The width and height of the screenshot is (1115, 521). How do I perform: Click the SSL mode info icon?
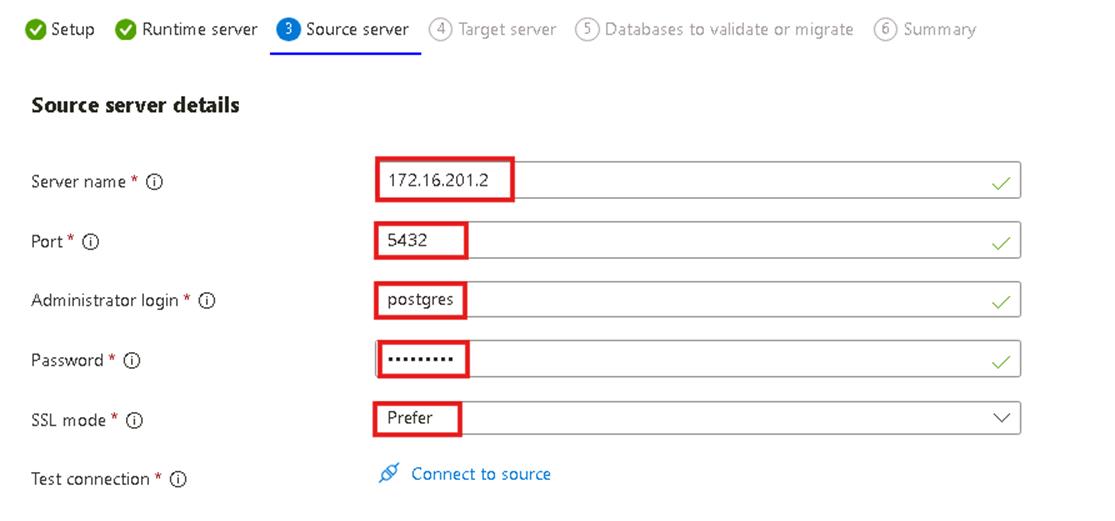click(x=135, y=421)
